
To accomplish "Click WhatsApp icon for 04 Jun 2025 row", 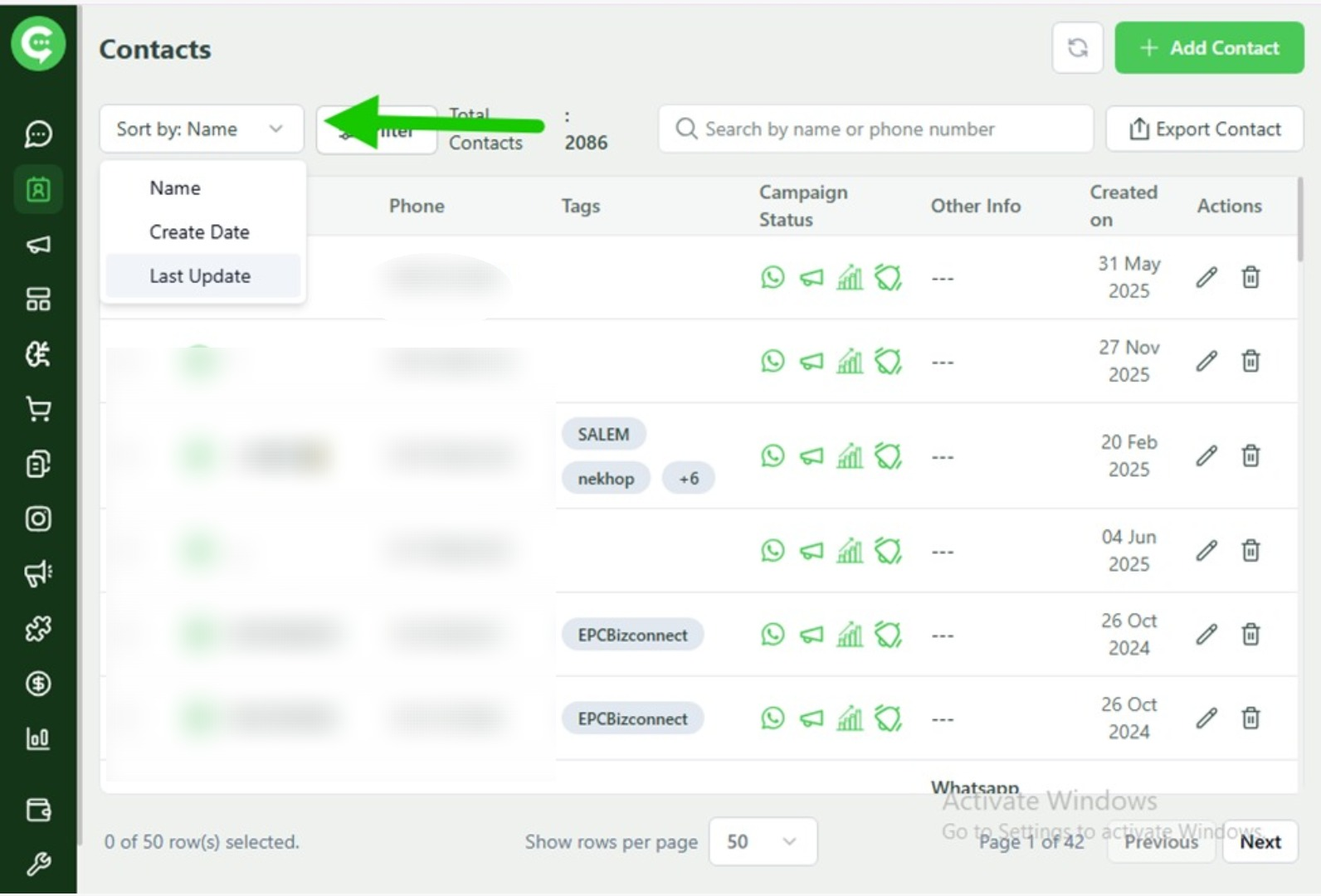I will (773, 551).
